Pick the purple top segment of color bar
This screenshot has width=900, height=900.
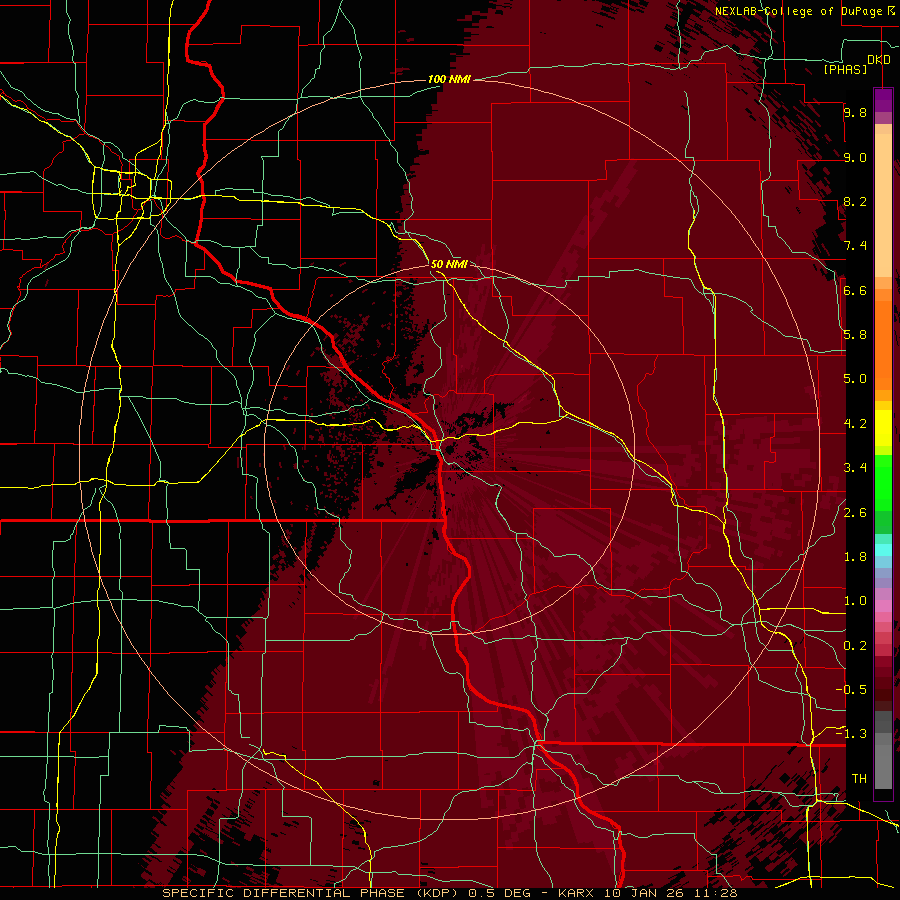tap(883, 100)
